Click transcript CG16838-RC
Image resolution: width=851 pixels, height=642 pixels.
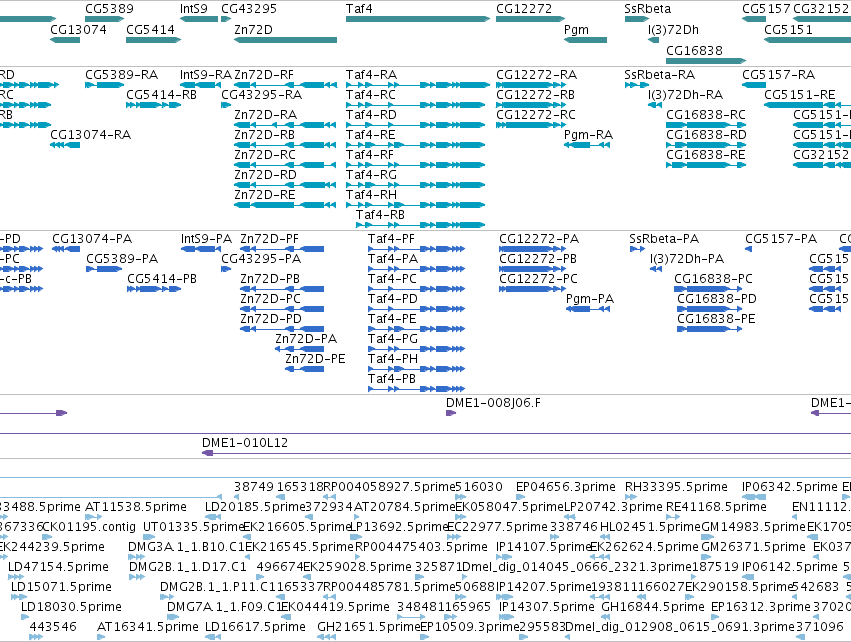[706, 125]
